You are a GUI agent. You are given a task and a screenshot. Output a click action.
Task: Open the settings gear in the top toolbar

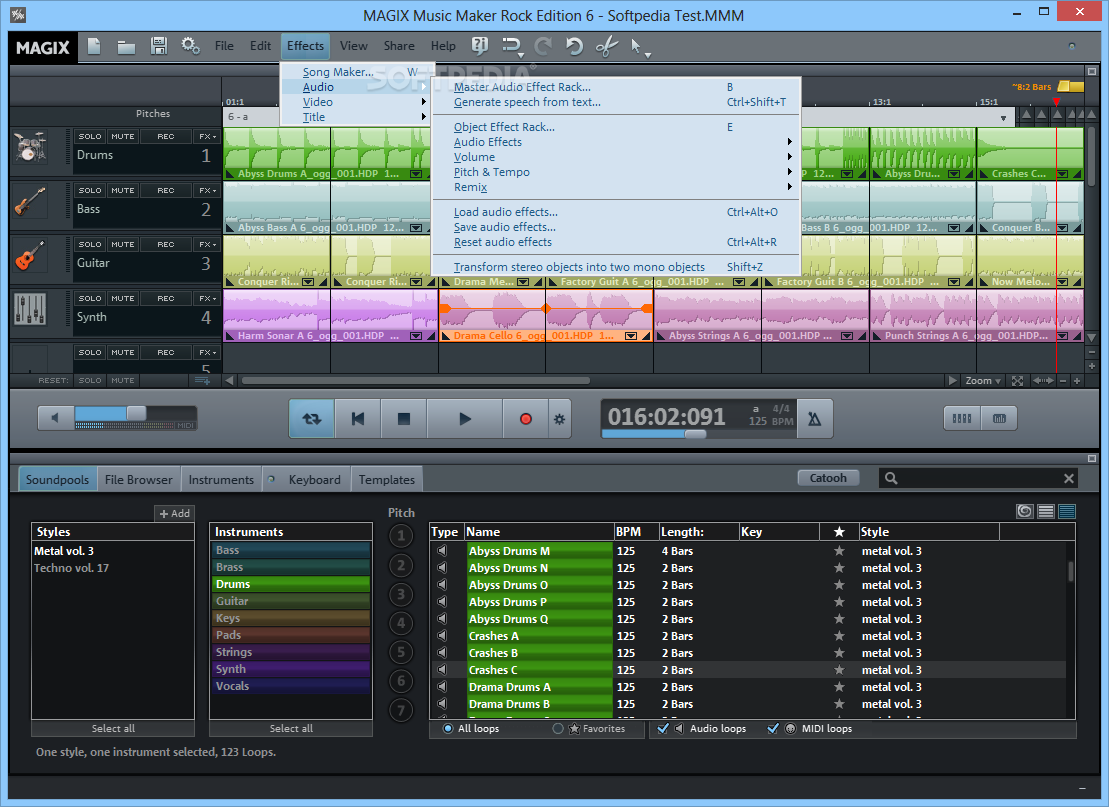tap(190, 47)
